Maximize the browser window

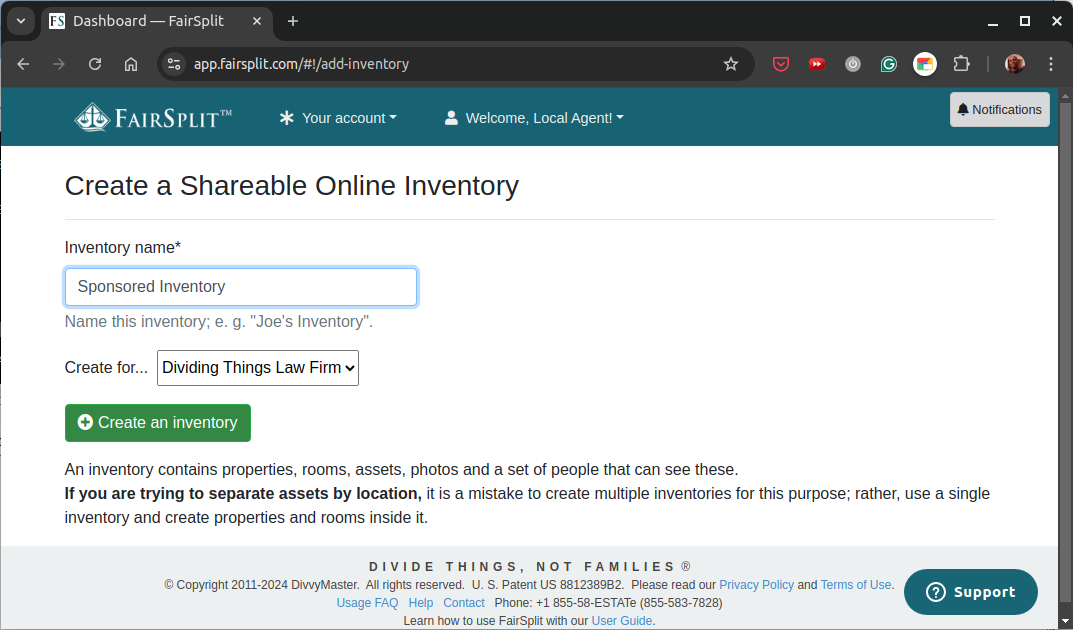tap(1024, 21)
